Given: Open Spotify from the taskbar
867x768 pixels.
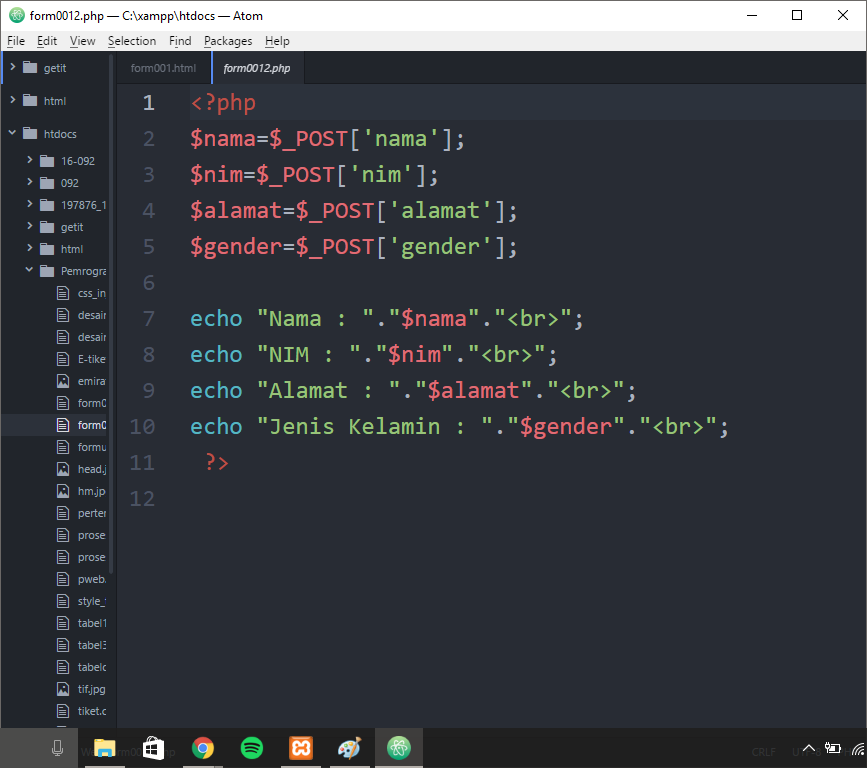Looking at the screenshot, I should [x=251, y=747].
